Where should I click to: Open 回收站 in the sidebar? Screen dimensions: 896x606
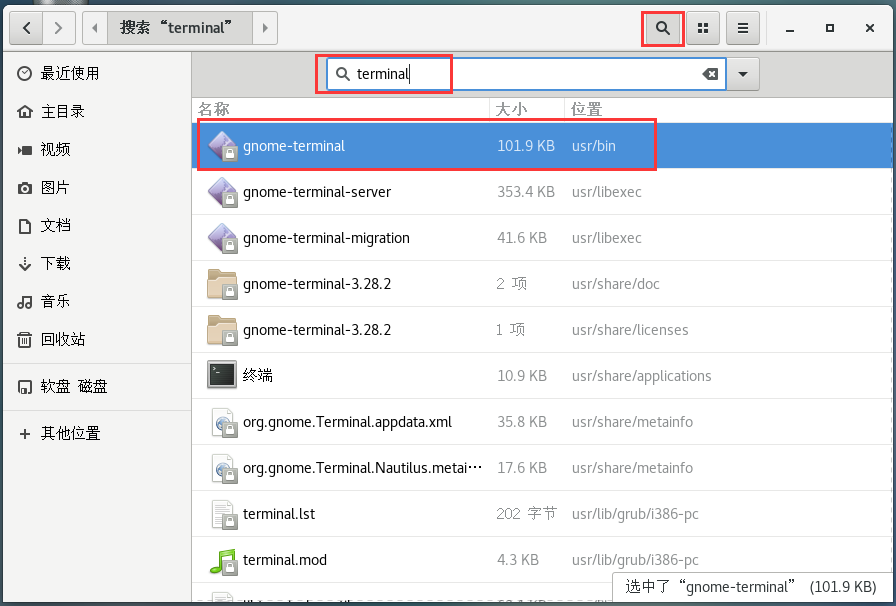(x=97, y=339)
